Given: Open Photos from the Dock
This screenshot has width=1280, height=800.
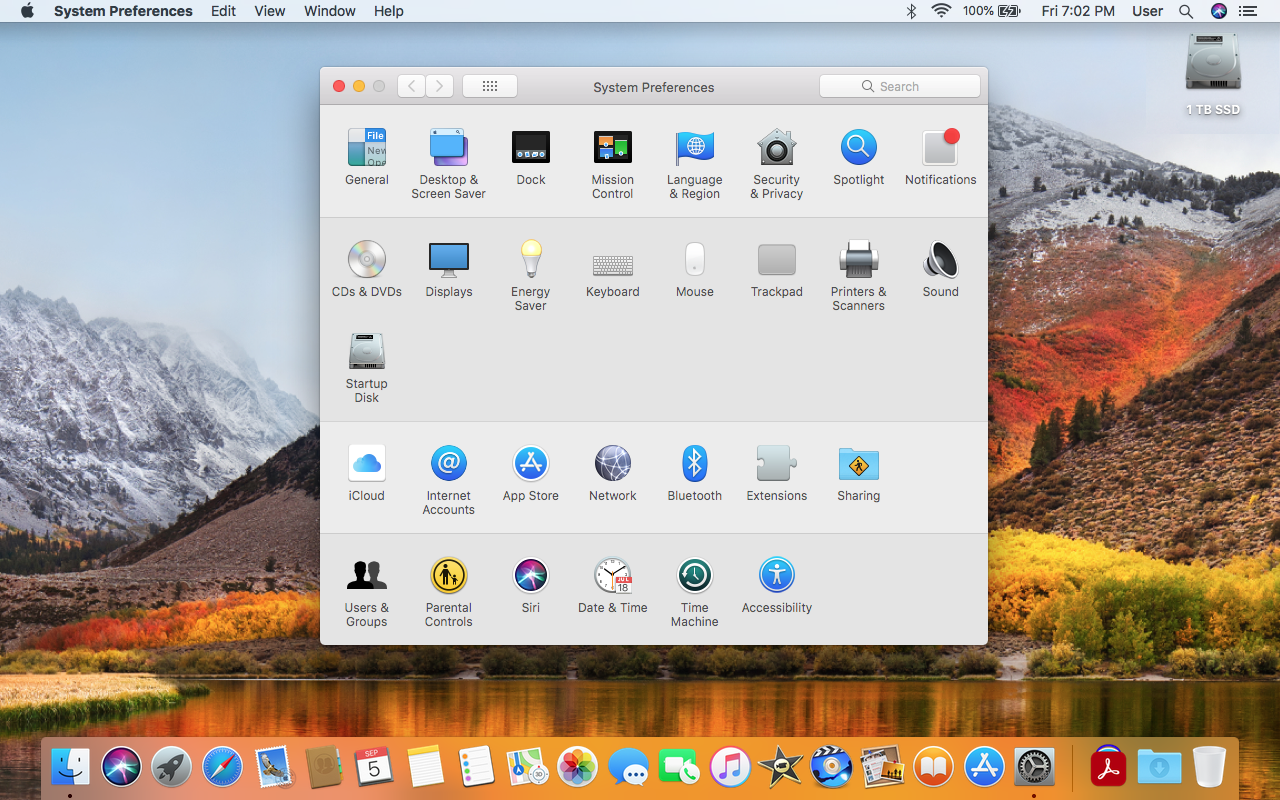Looking at the screenshot, I should 578,767.
